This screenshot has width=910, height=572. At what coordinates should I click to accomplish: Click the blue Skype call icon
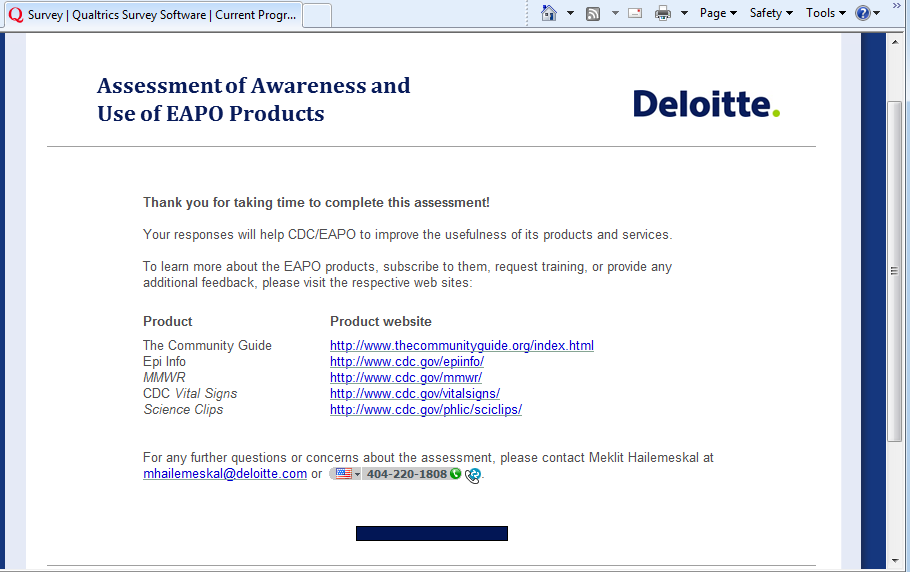(473, 475)
